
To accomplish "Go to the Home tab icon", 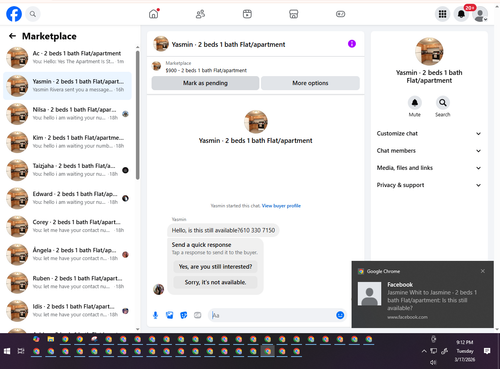I will [x=154, y=14].
